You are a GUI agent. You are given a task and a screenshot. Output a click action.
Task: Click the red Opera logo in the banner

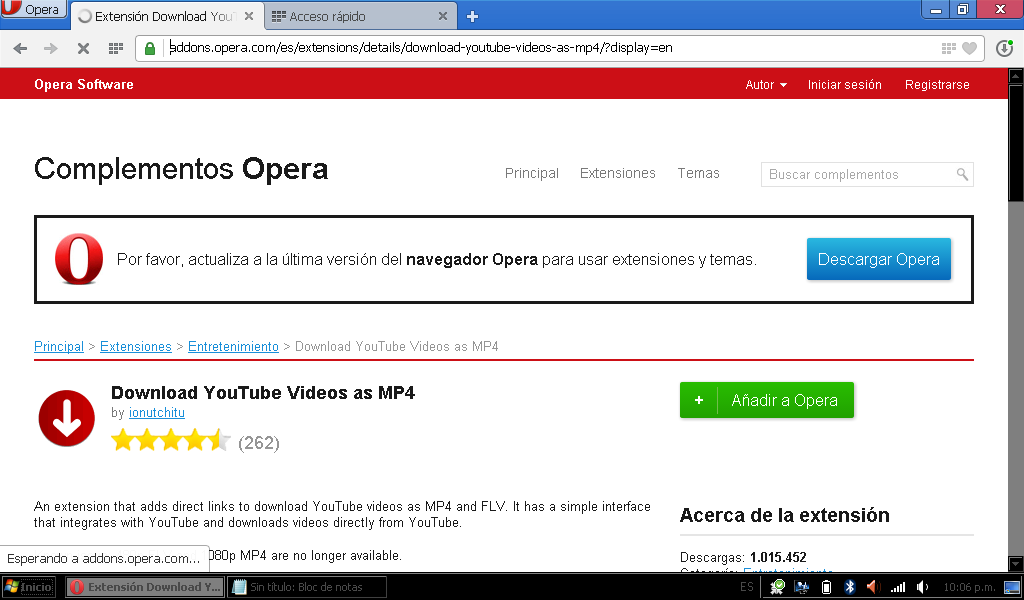click(79, 259)
